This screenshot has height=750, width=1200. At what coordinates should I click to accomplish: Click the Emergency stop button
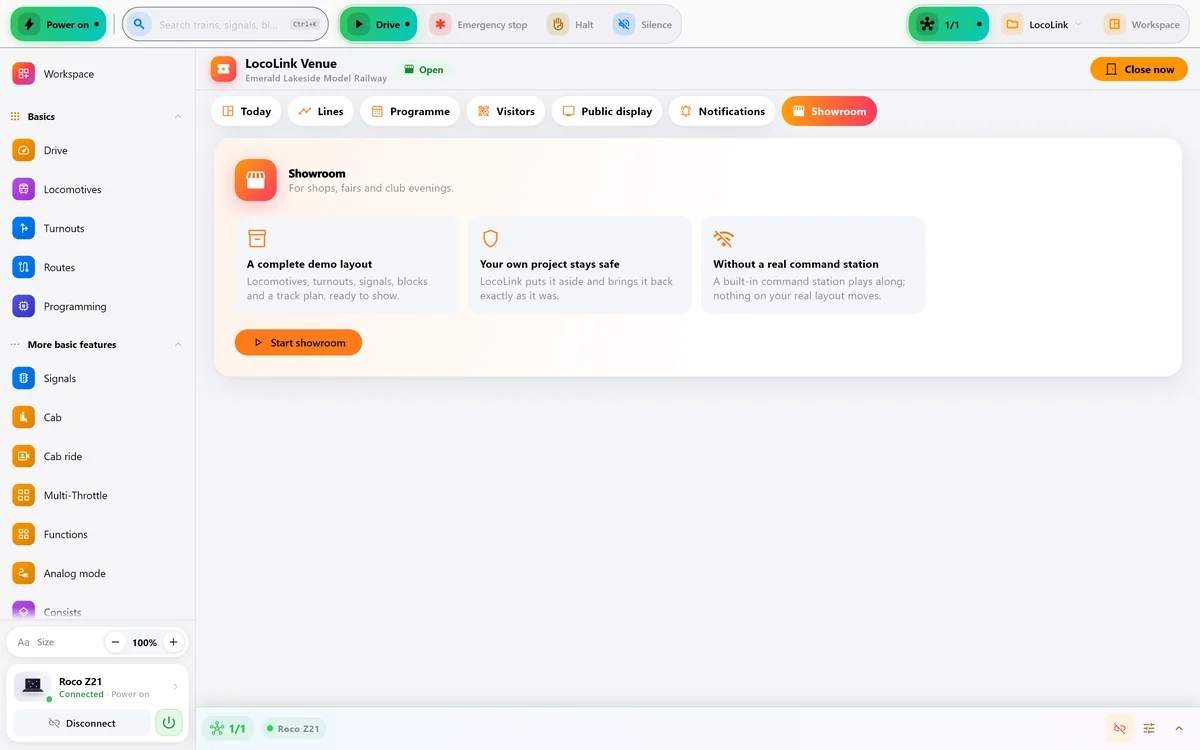[x=479, y=24]
